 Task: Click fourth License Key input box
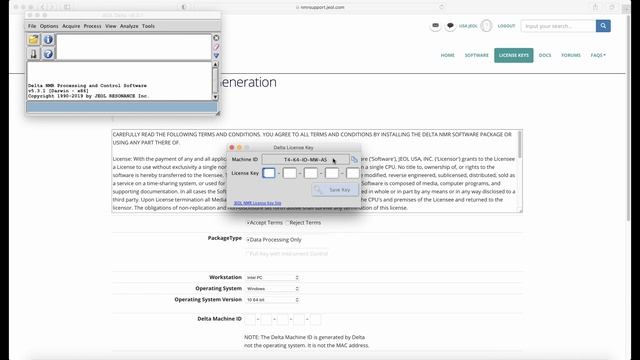tap(332, 173)
